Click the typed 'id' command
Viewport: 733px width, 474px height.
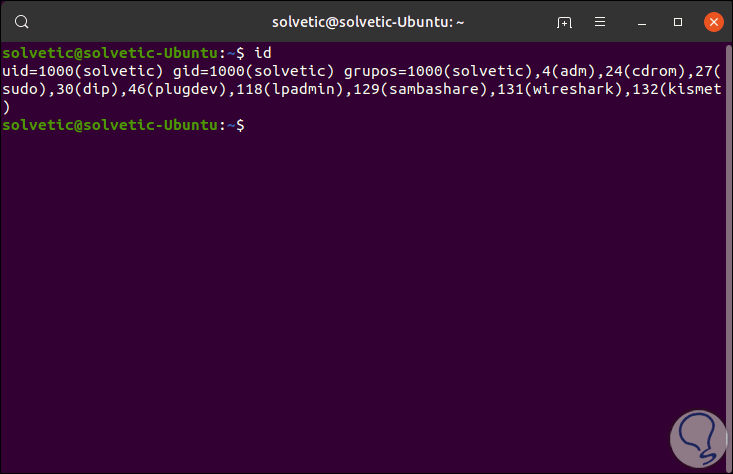click(x=263, y=53)
